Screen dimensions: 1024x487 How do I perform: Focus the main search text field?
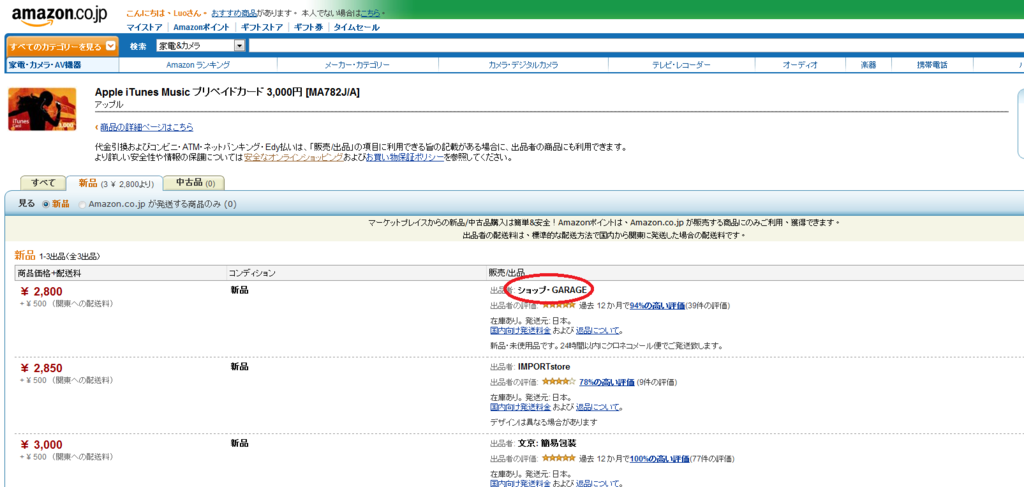click(x=635, y=46)
